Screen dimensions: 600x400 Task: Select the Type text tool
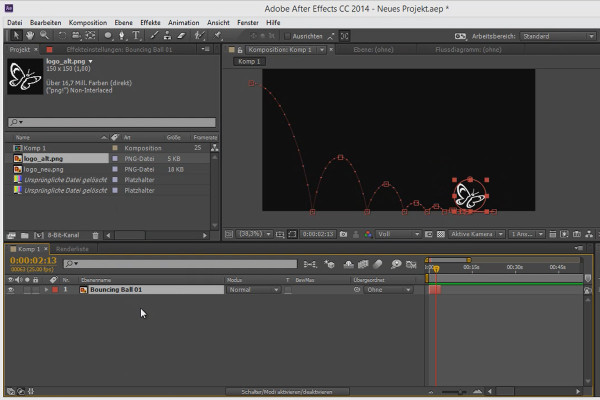point(136,36)
